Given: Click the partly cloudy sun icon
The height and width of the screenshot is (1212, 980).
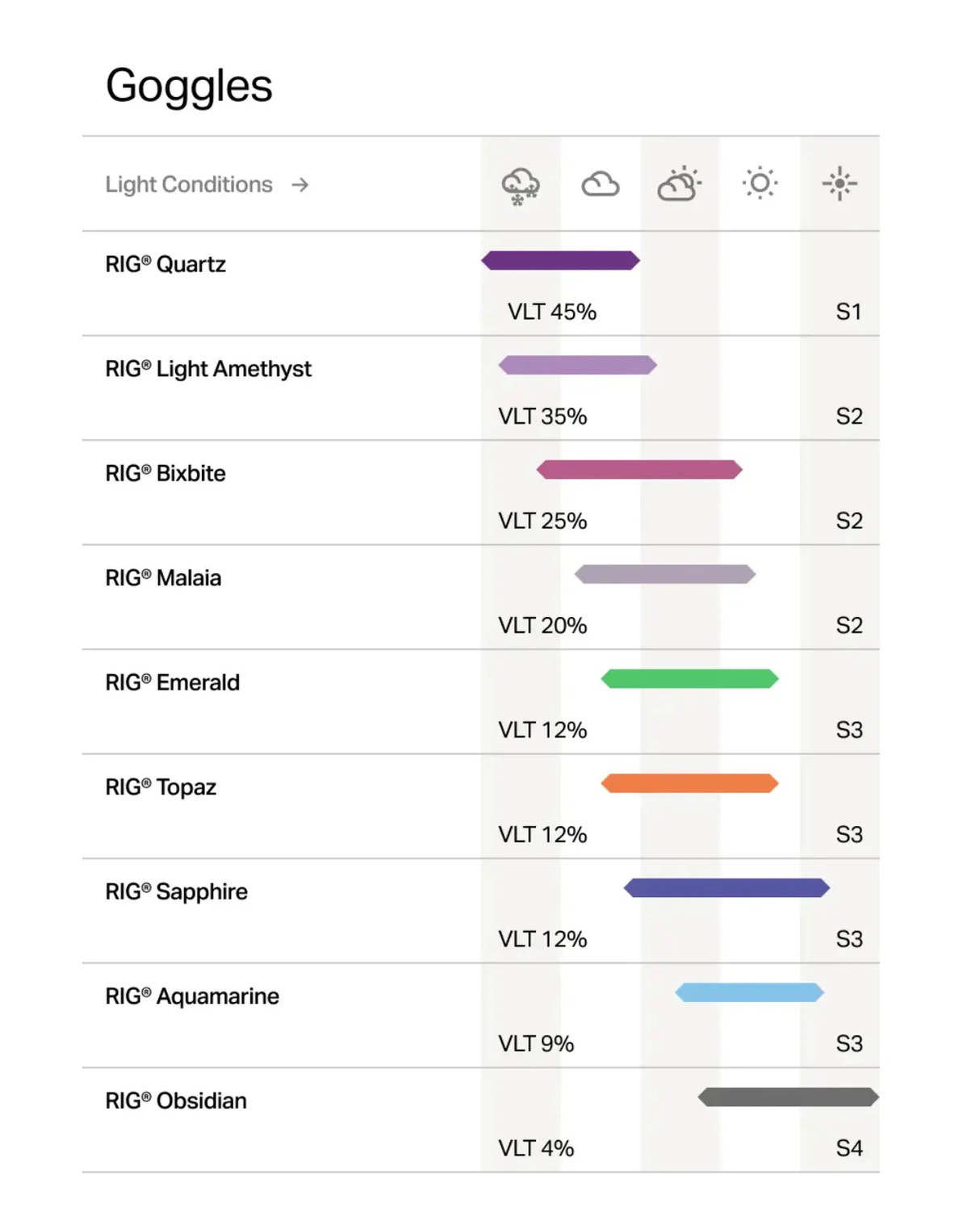Looking at the screenshot, I should coord(679,184).
